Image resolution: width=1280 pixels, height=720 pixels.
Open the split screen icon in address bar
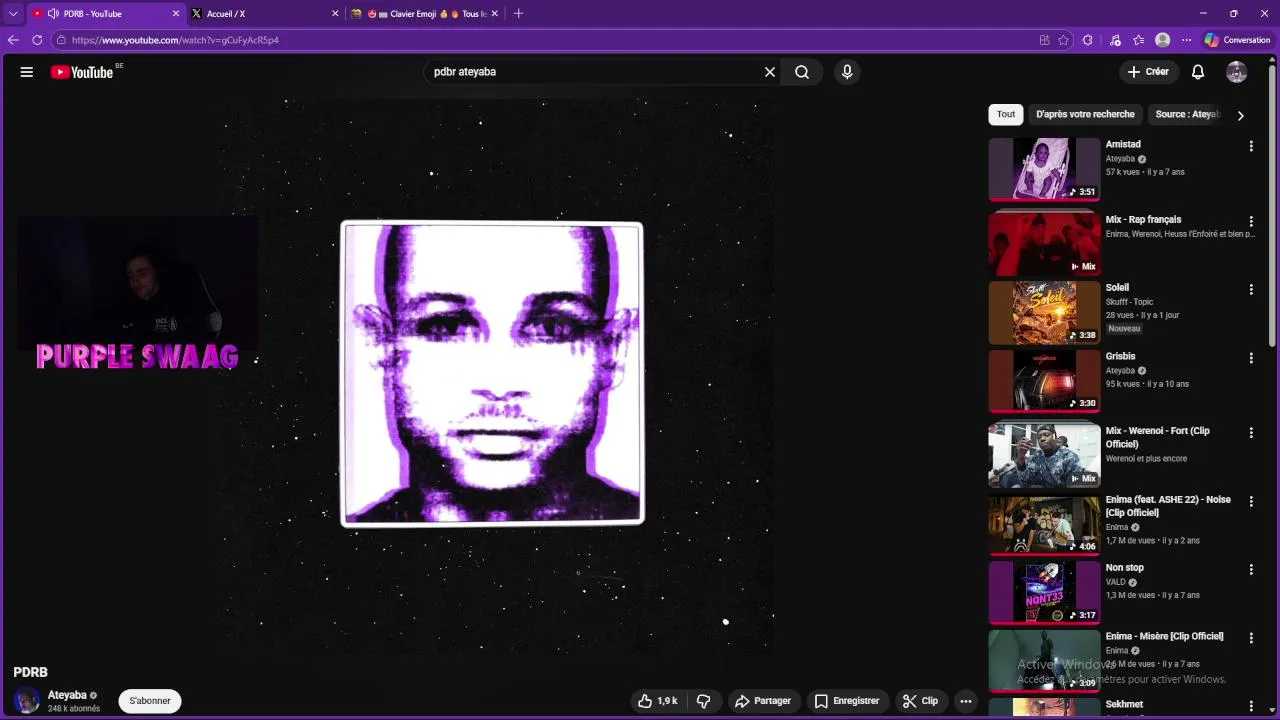pyautogui.click(x=1044, y=40)
